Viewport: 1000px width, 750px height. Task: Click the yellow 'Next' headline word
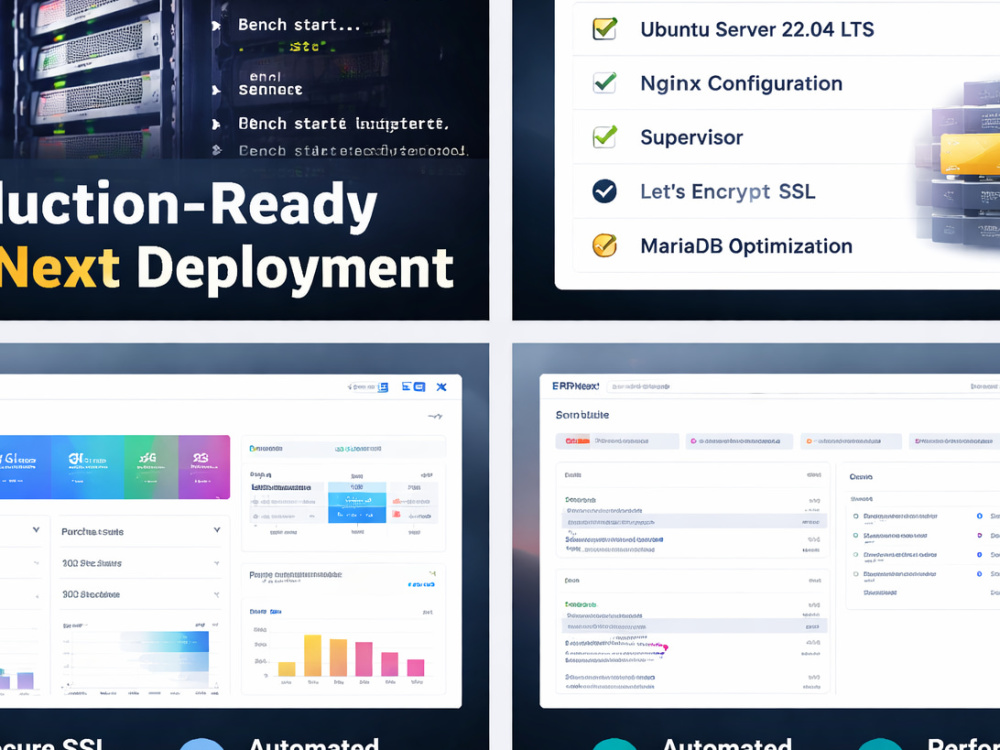click(x=59, y=268)
